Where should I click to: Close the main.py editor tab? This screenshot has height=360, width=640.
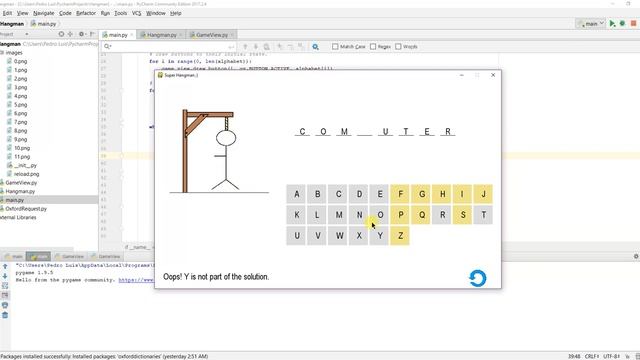(x=132, y=35)
